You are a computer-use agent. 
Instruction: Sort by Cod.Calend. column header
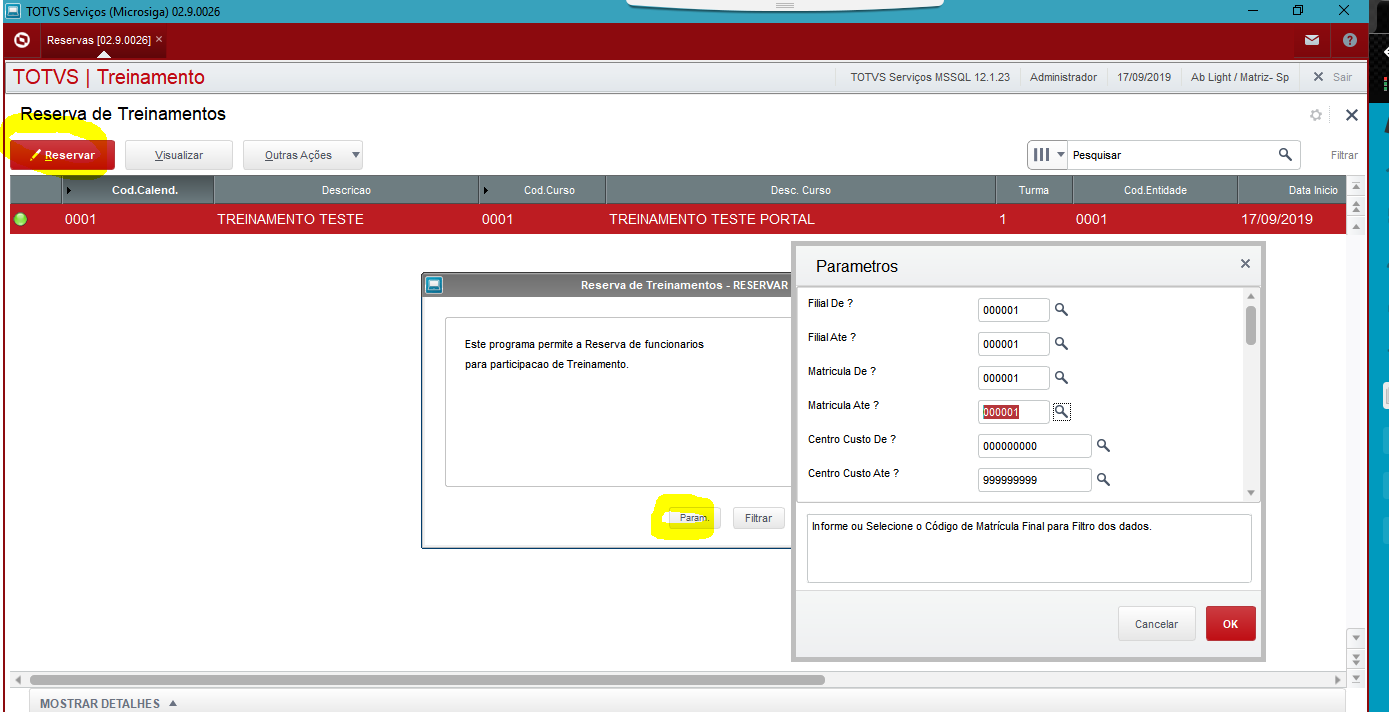[138, 190]
